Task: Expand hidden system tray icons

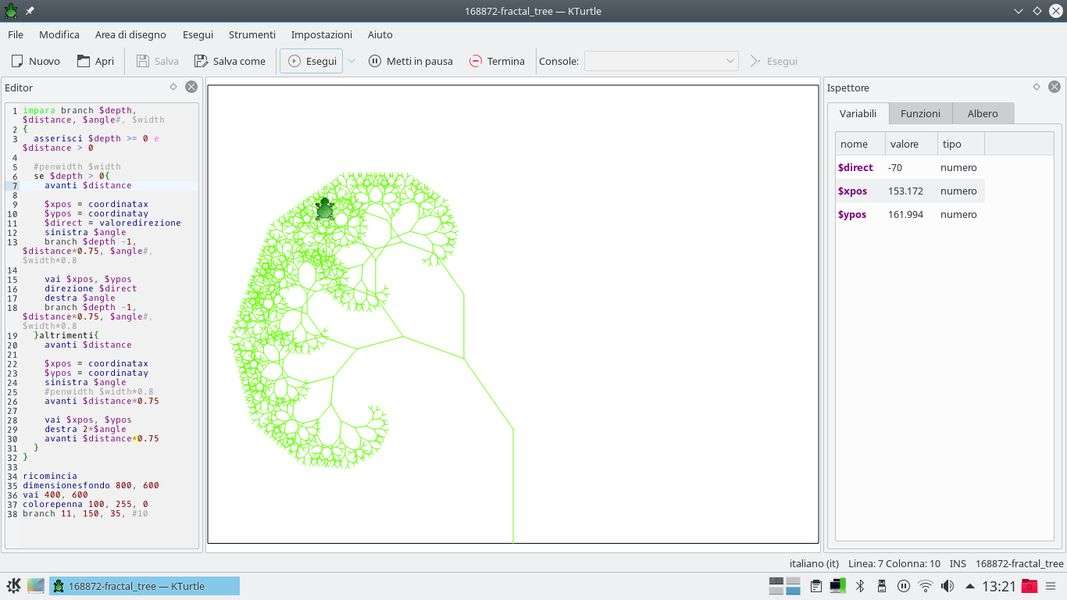Action: 970,586
